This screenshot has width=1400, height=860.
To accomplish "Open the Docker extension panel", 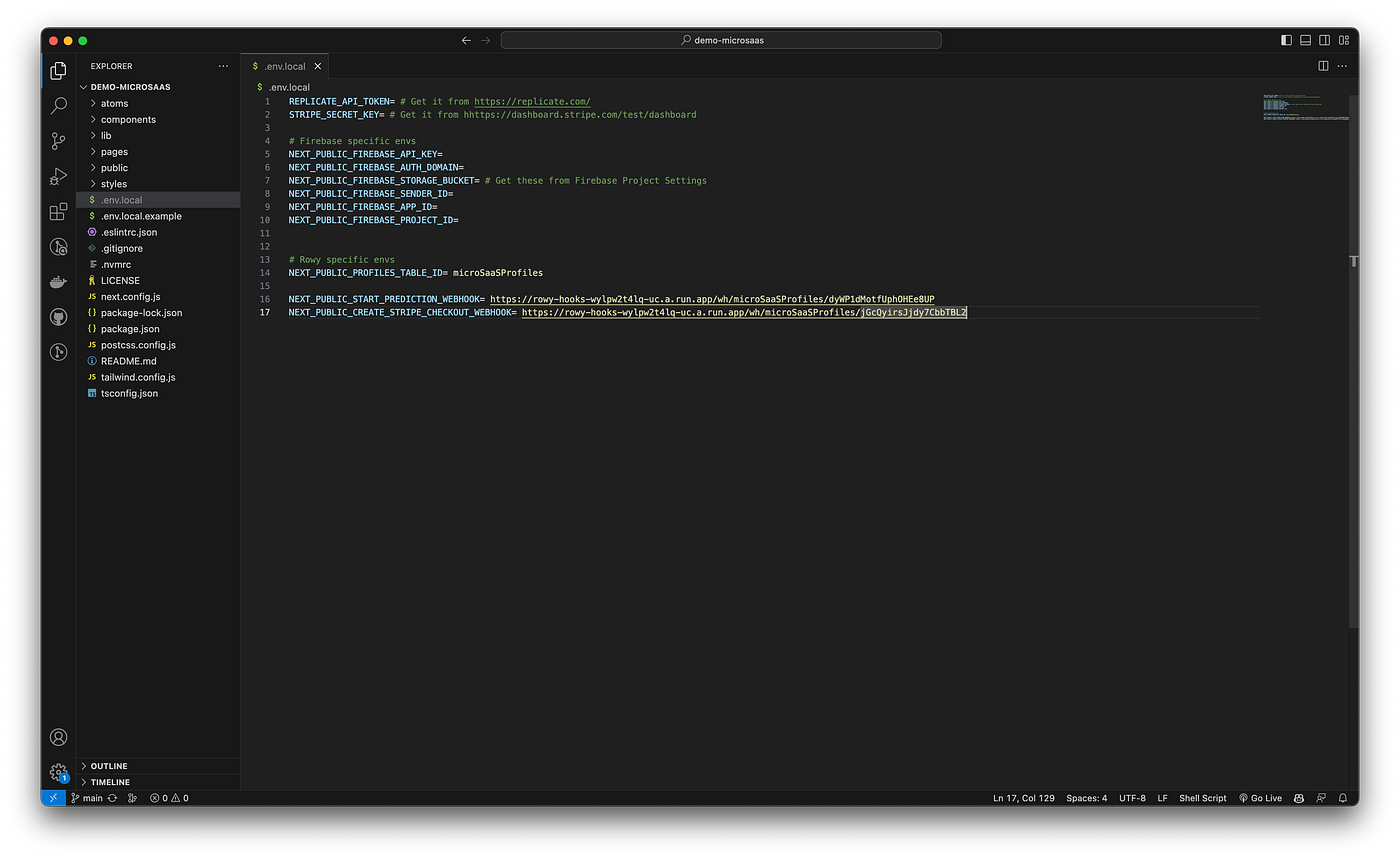I will click(x=58, y=281).
